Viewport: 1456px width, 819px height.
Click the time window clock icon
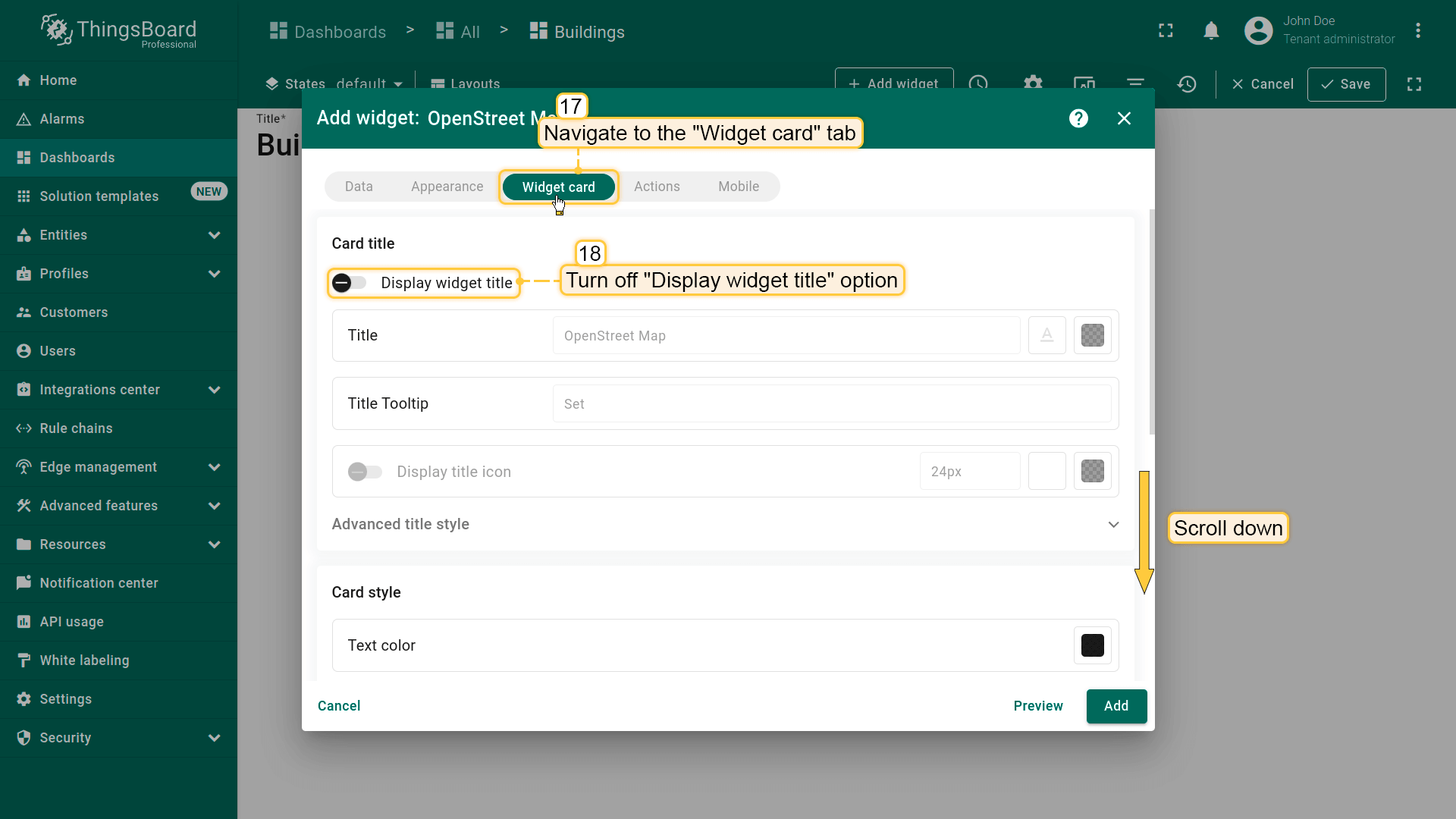tap(978, 83)
